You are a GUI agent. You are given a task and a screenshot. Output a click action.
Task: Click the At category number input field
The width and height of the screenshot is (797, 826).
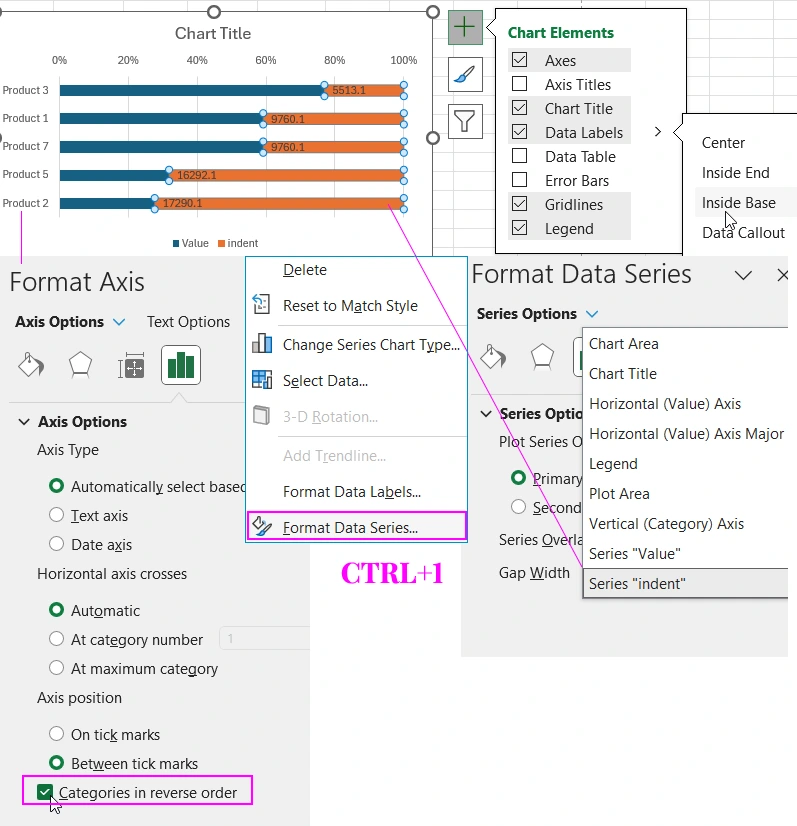pyautogui.click(x=264, y=639)
